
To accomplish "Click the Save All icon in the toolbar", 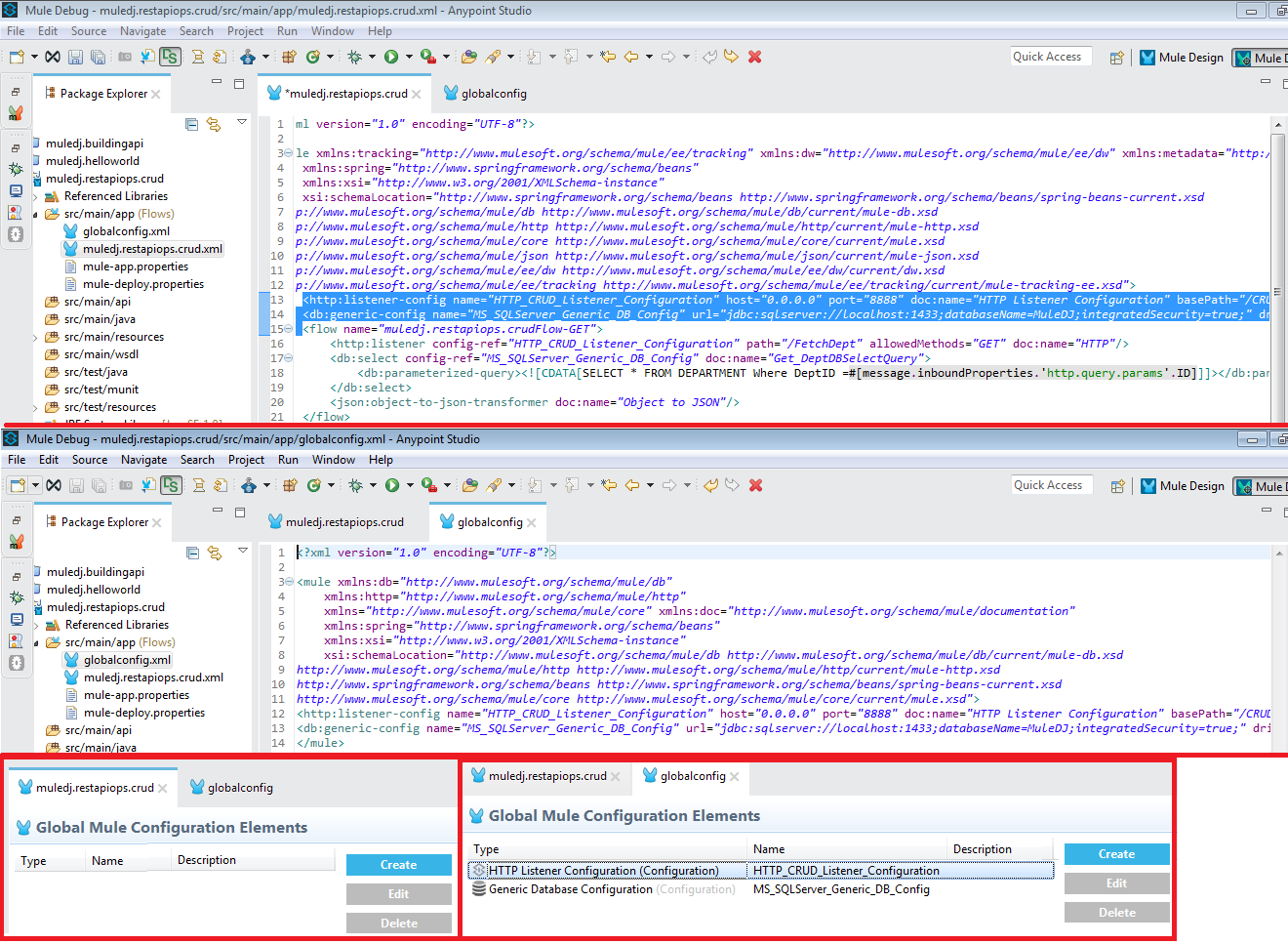I will [x=96, y=56].
